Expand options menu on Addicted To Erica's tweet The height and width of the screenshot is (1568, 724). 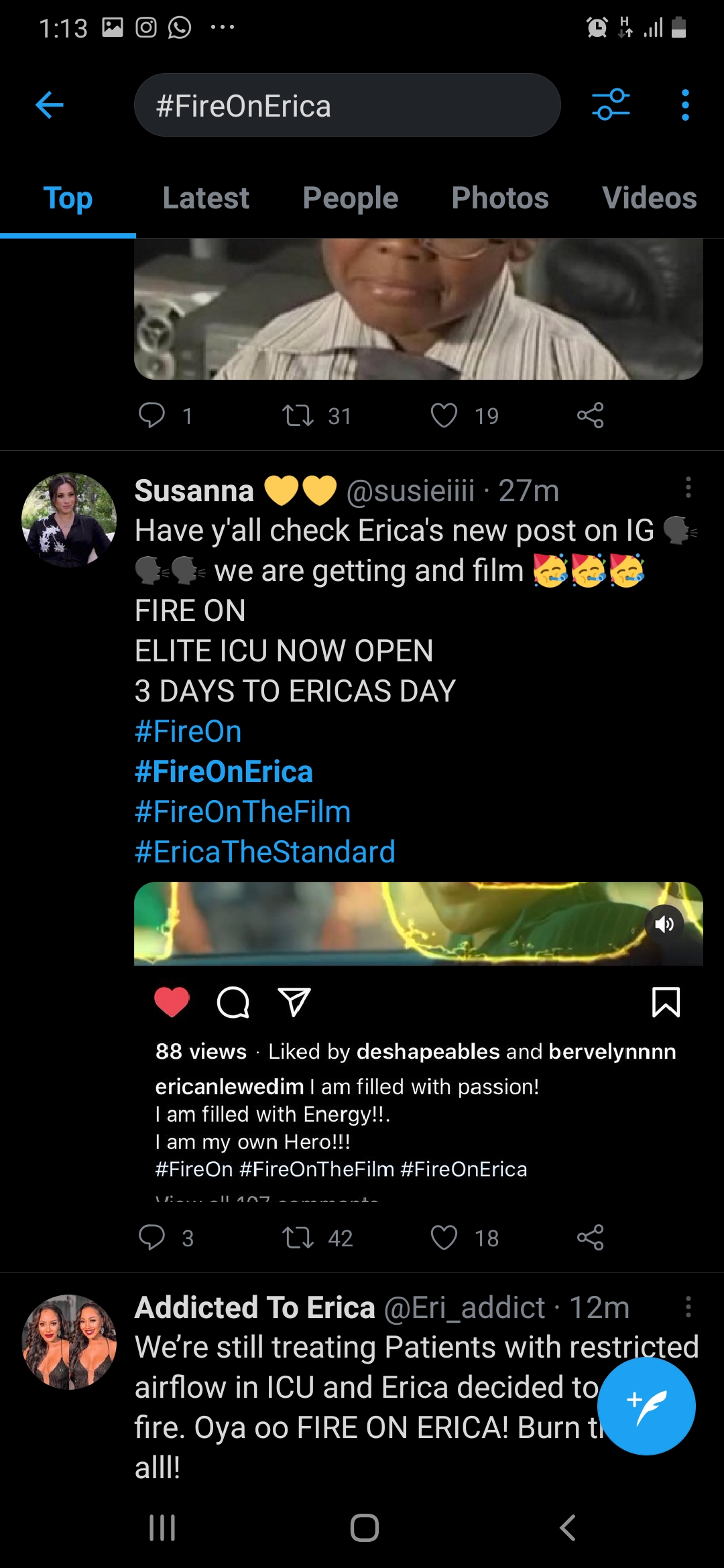688,1307
